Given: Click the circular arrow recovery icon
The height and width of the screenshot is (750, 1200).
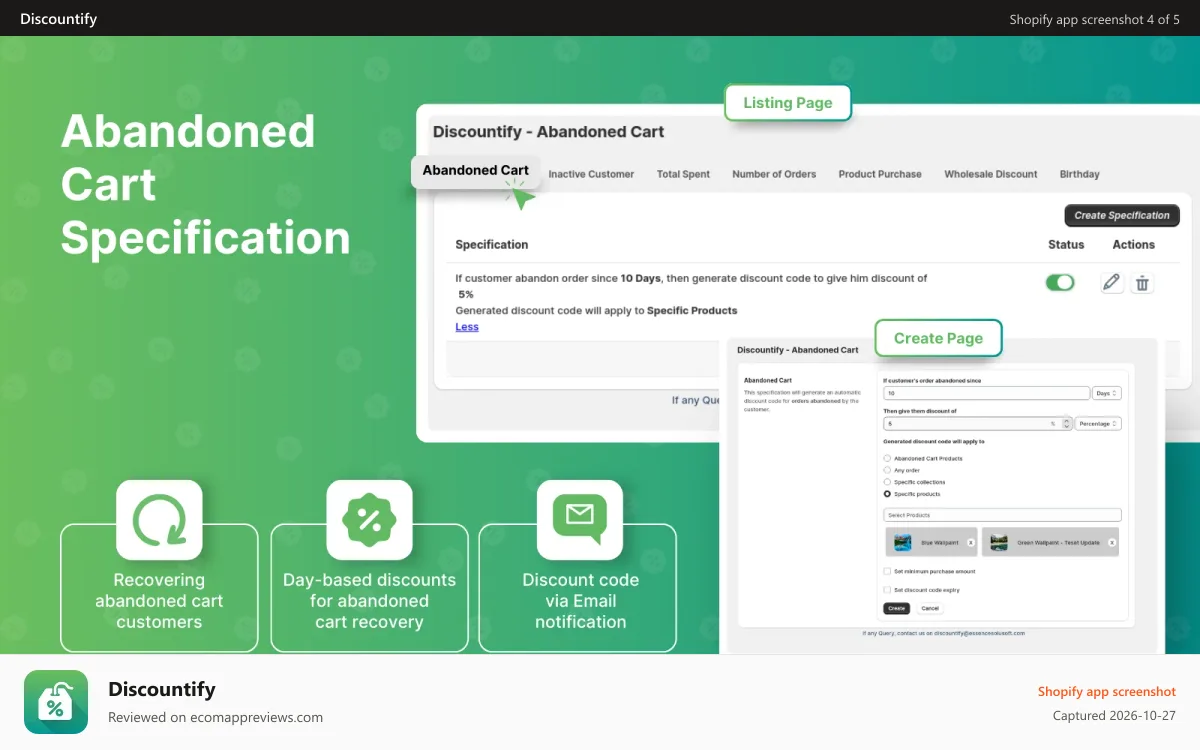Looking at the screenshot, I should 159,520.
